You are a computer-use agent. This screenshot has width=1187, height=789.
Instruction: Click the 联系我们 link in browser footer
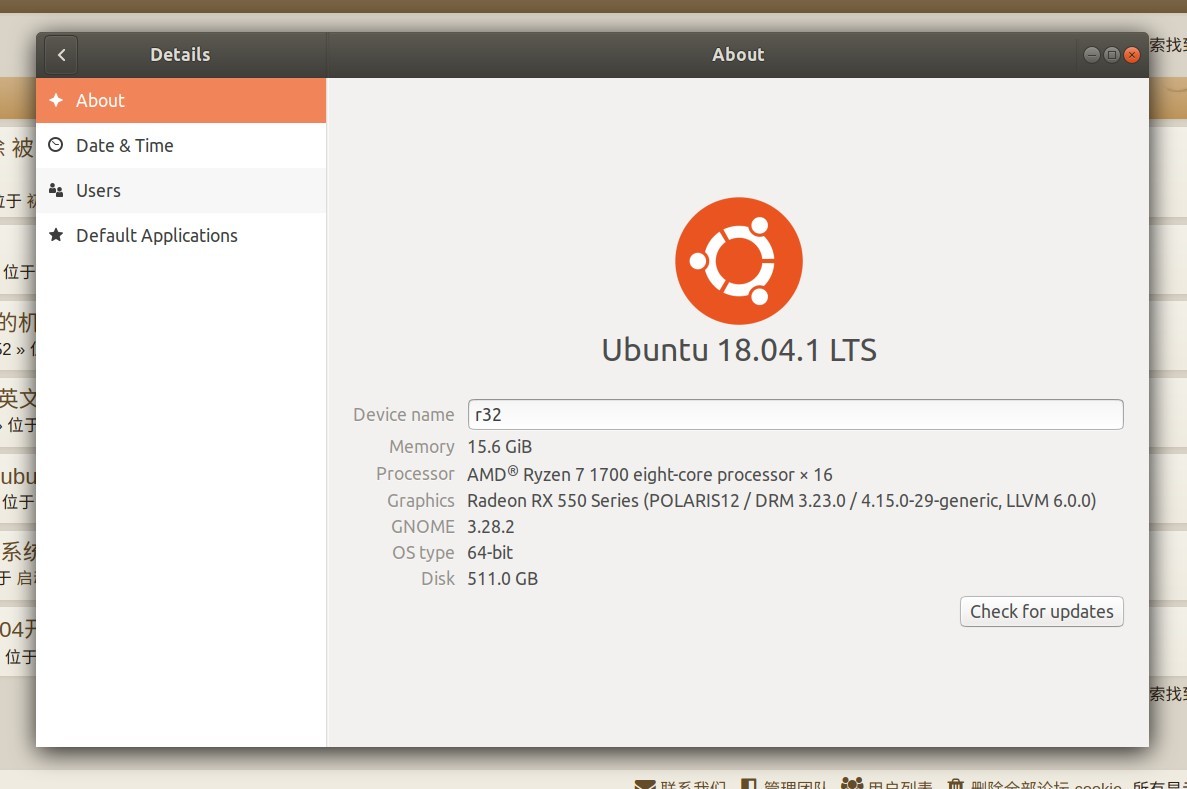click(693, 785)
